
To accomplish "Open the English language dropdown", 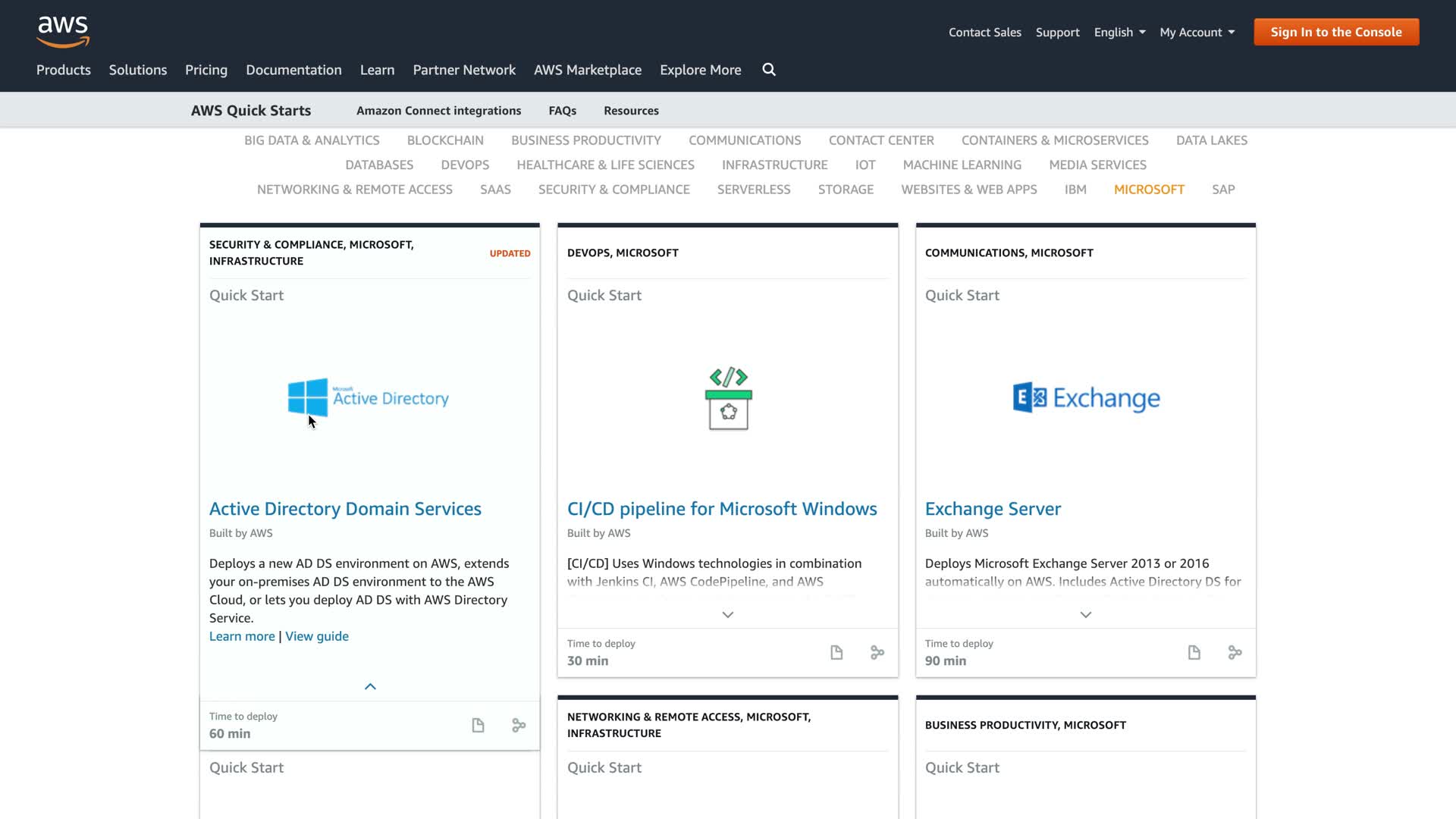I will [x=1119, y=32].
